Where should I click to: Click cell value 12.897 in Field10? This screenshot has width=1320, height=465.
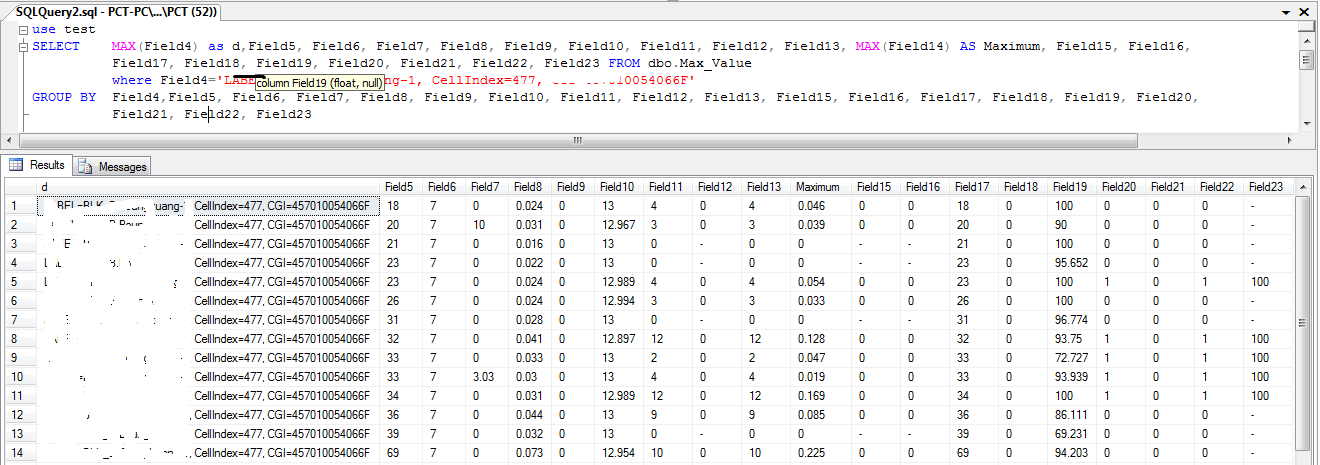pyautogui.click(x=621, y=339)
